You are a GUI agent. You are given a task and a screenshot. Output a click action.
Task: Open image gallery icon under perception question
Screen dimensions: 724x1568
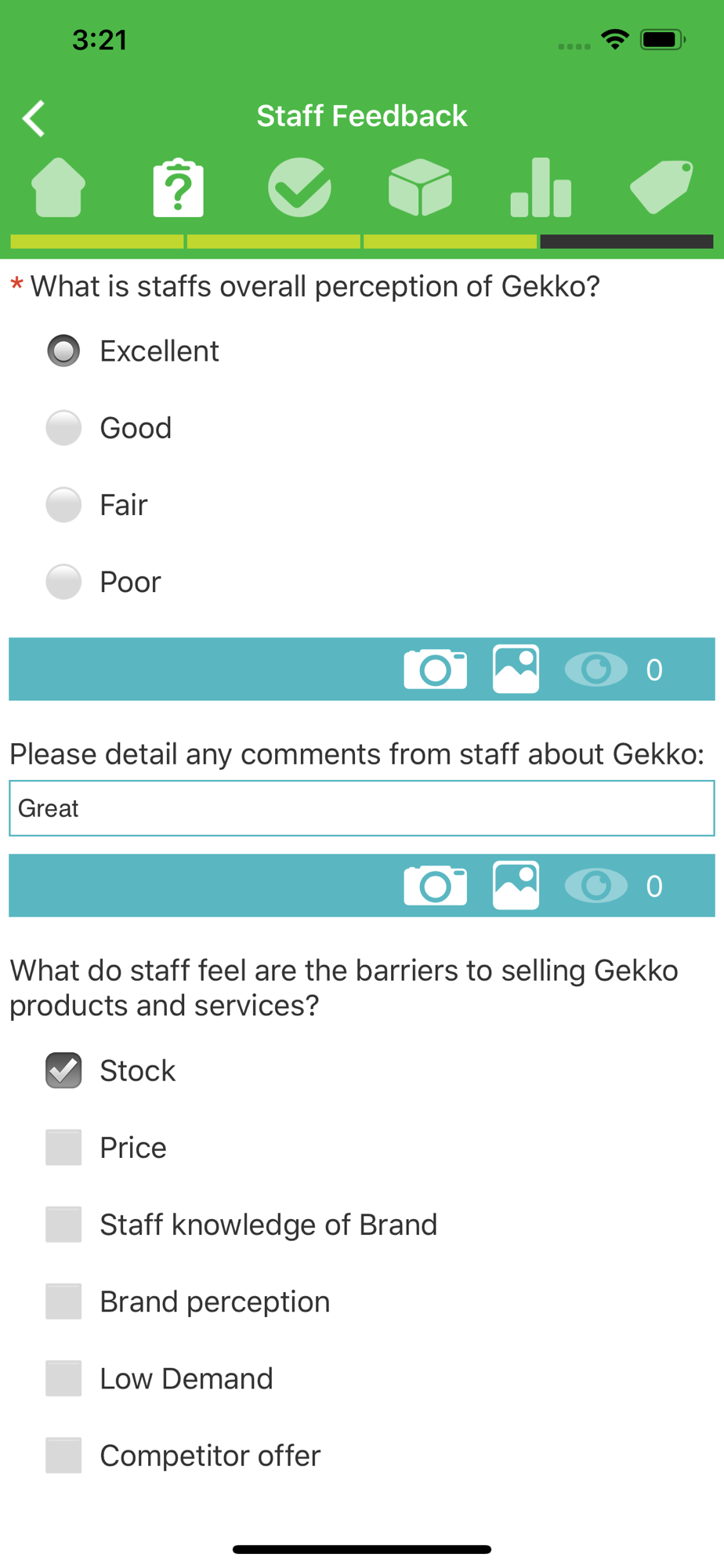tap(516, 670)
